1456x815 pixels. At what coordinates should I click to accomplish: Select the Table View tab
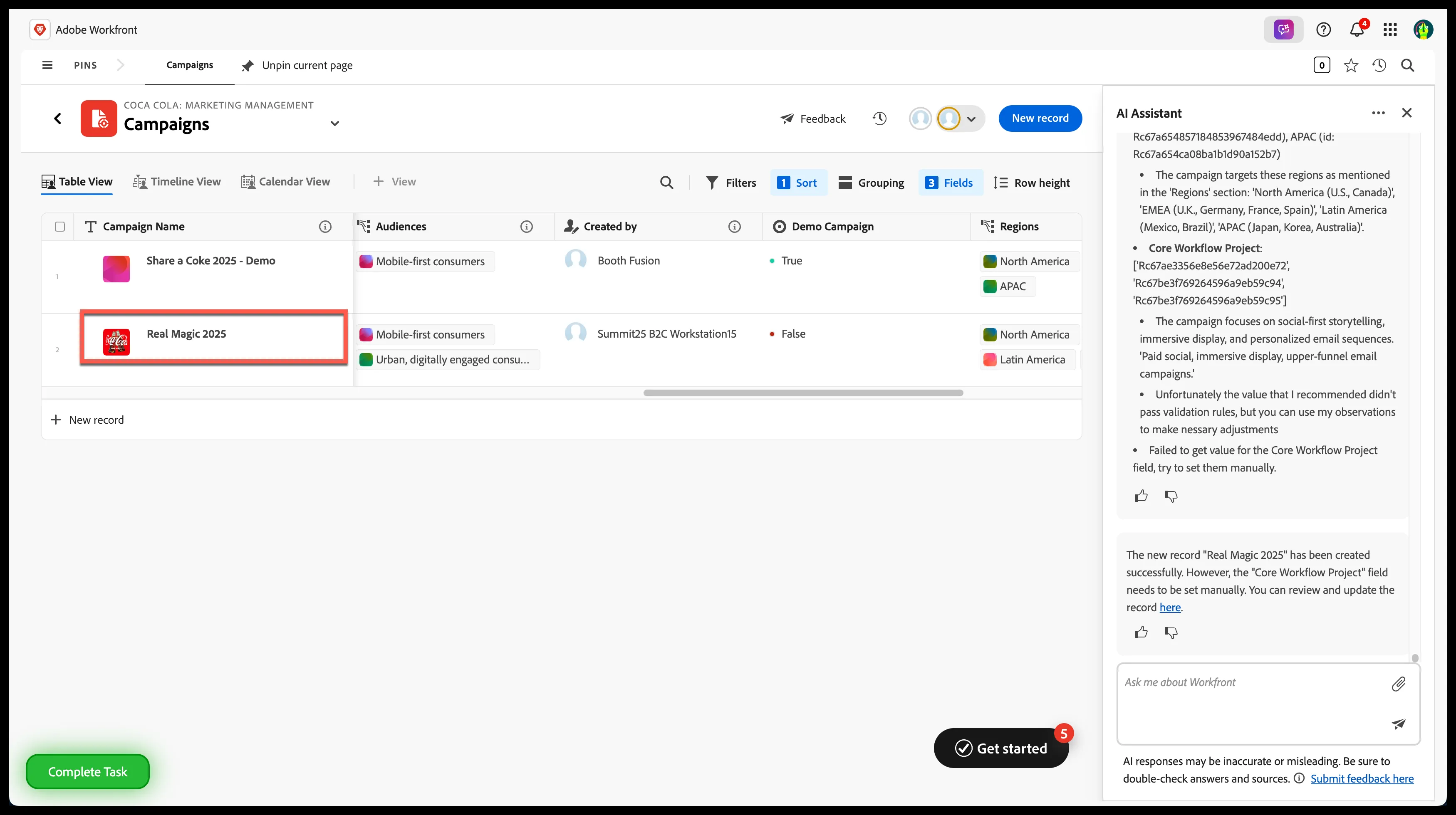point(77,182)
